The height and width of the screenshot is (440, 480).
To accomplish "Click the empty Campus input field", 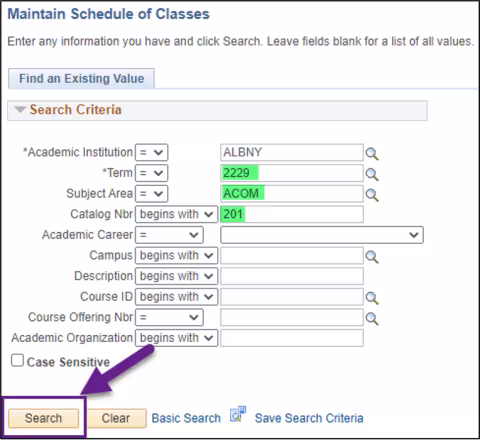I will (x=292, y=255).
